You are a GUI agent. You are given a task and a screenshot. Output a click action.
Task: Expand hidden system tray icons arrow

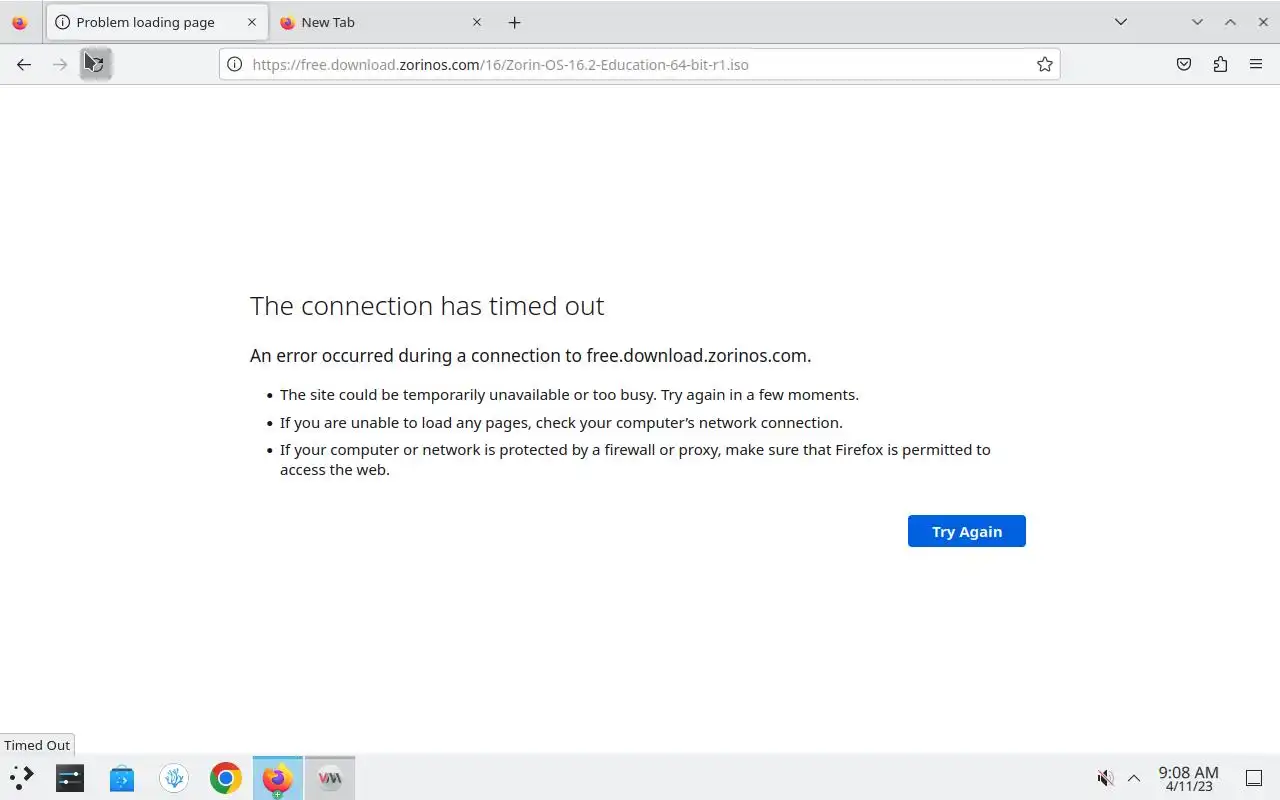[x=1134, y=778]
